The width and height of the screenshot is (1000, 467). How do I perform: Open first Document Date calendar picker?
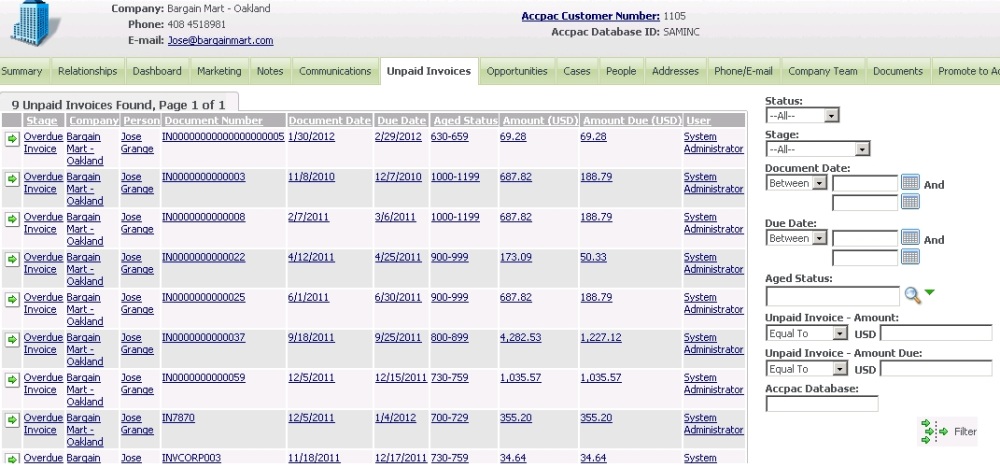(910, 182)
